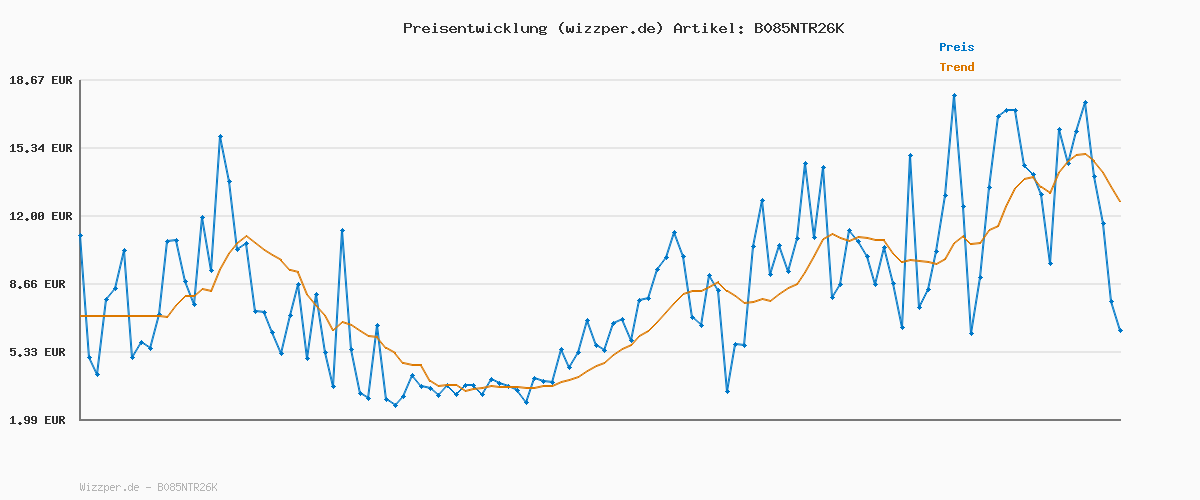Click Wizzper.de in the footer watermark
The image size is (1200, 500).
tap(109, 487)
